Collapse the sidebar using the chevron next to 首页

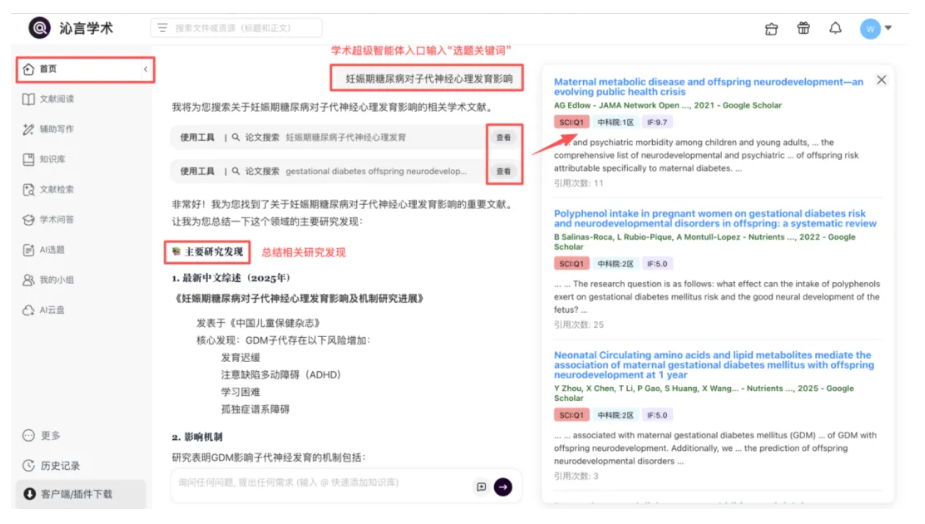point(146,69)
